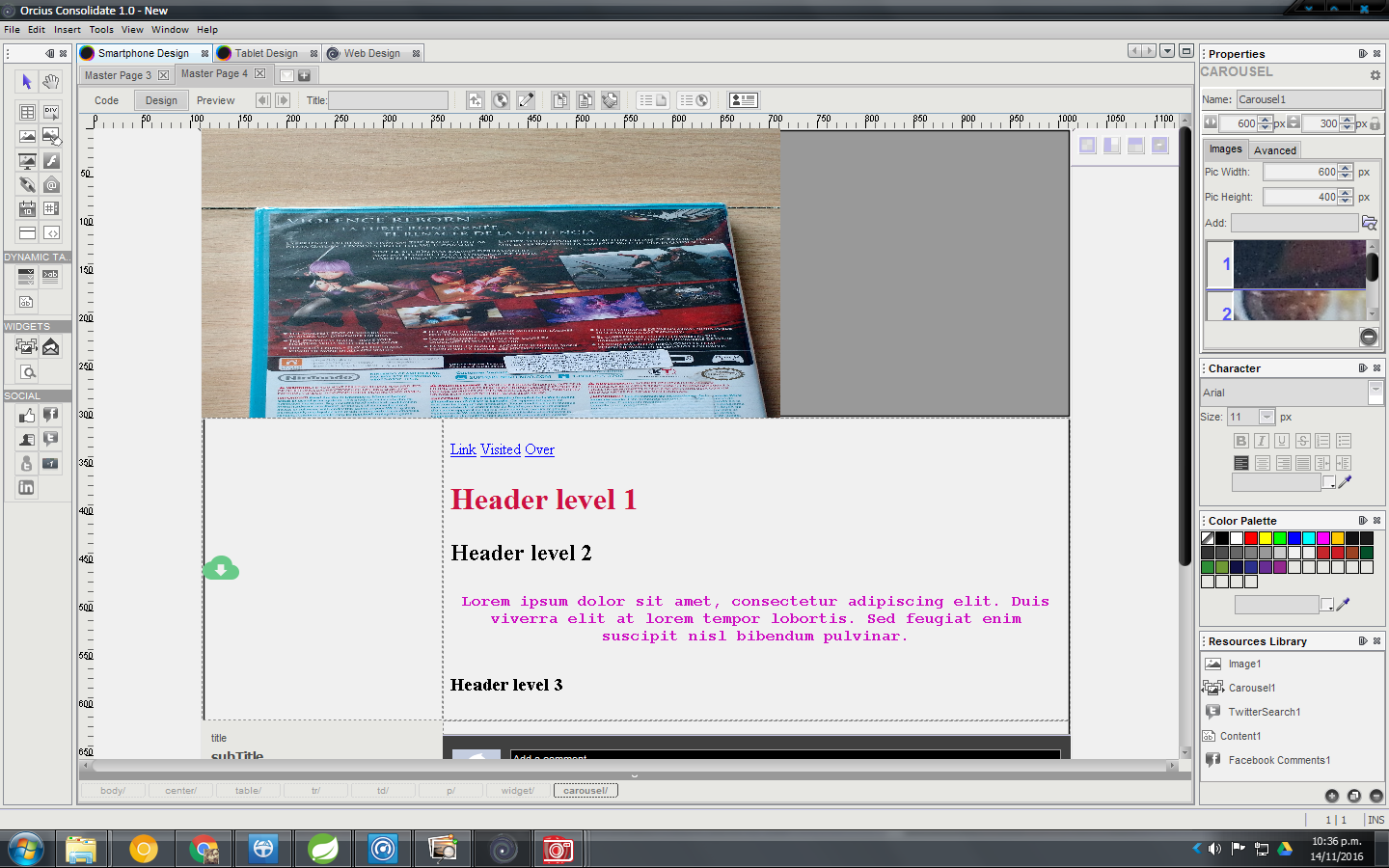Open the Avanced properties tab
The height and width of the screenshot is (868, 1389).
(1275, 150)
